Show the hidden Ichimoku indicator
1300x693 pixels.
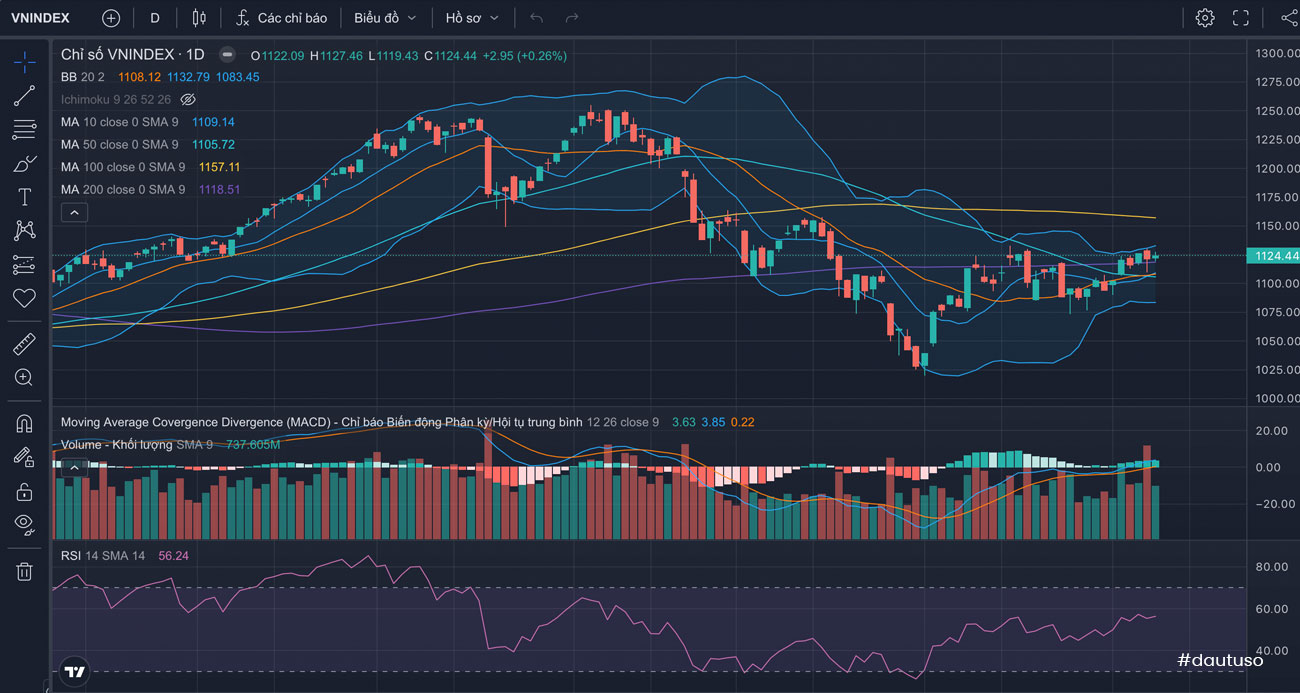point(188,100)
